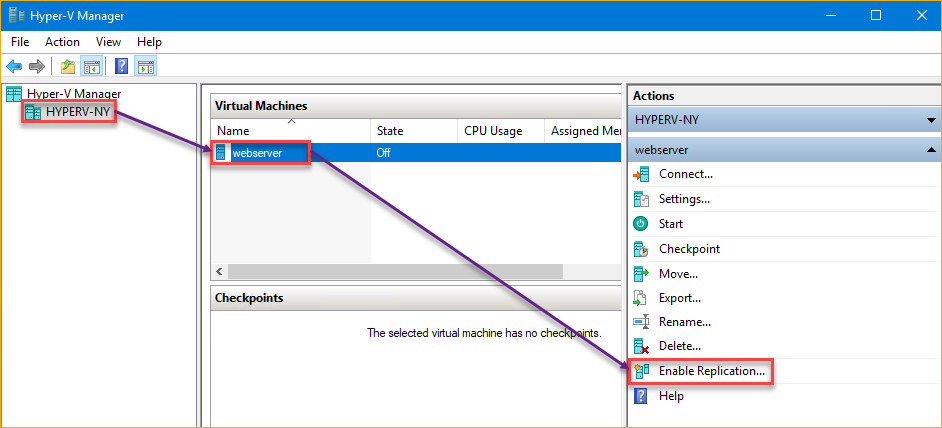Click the horizontal scrollbar left arrow
The image size is (942, 428).
(x=219, y=272)
